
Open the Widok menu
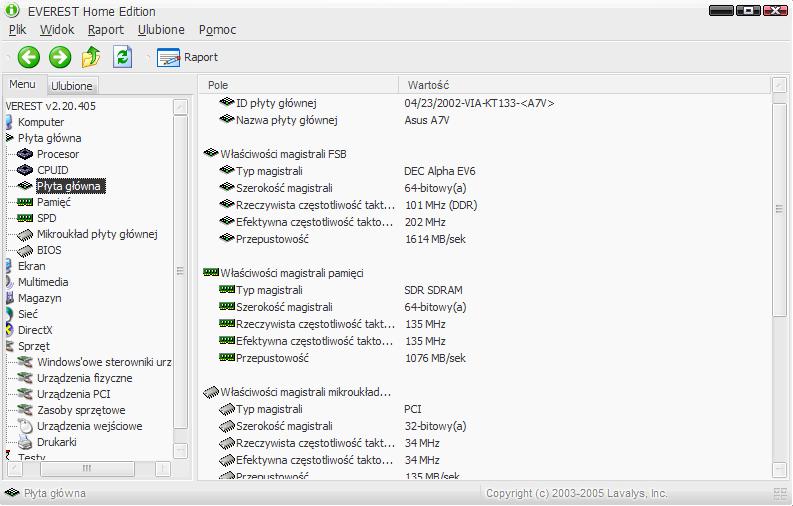tap(57, 30)
